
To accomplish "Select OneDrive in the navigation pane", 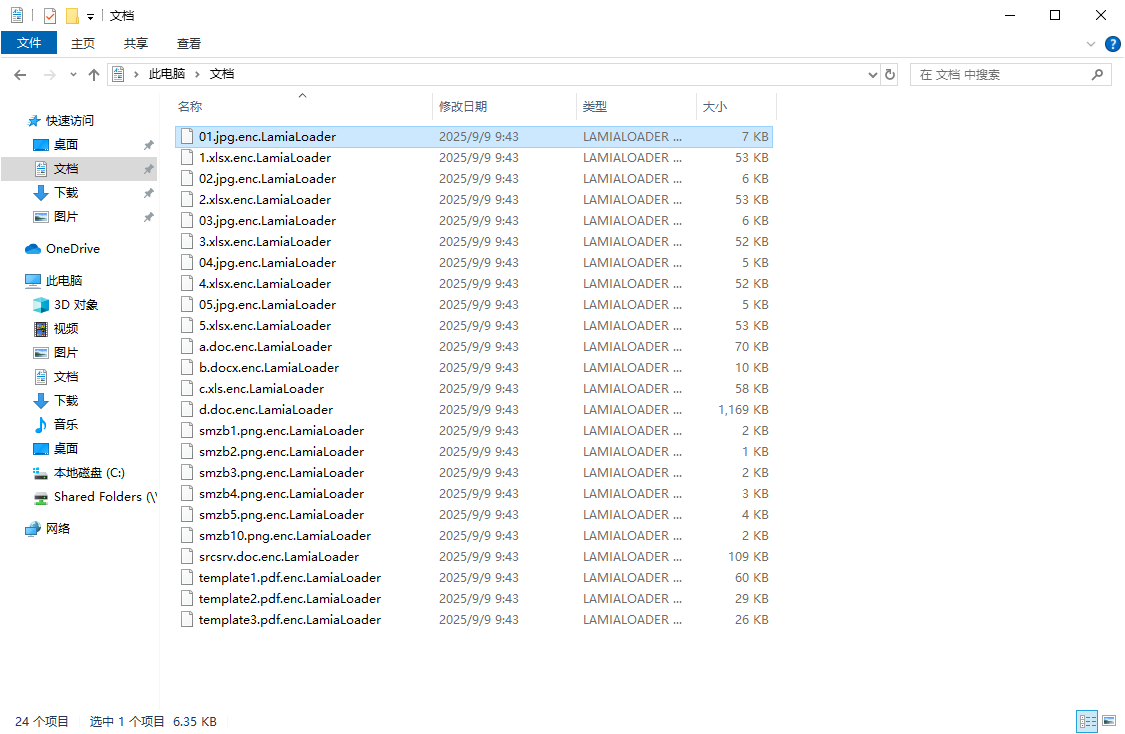I will (x=72, y=249).
